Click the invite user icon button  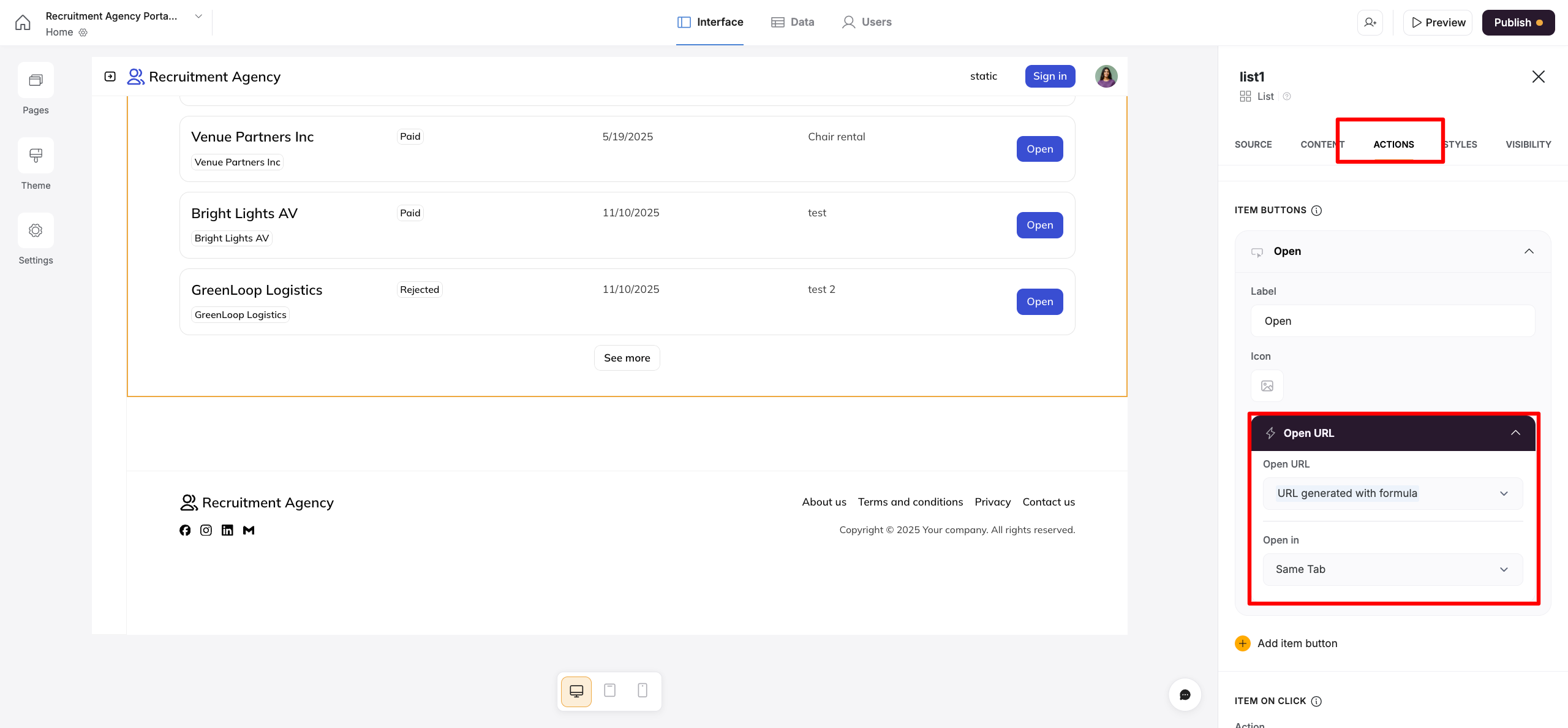(x=1370, y=23)
